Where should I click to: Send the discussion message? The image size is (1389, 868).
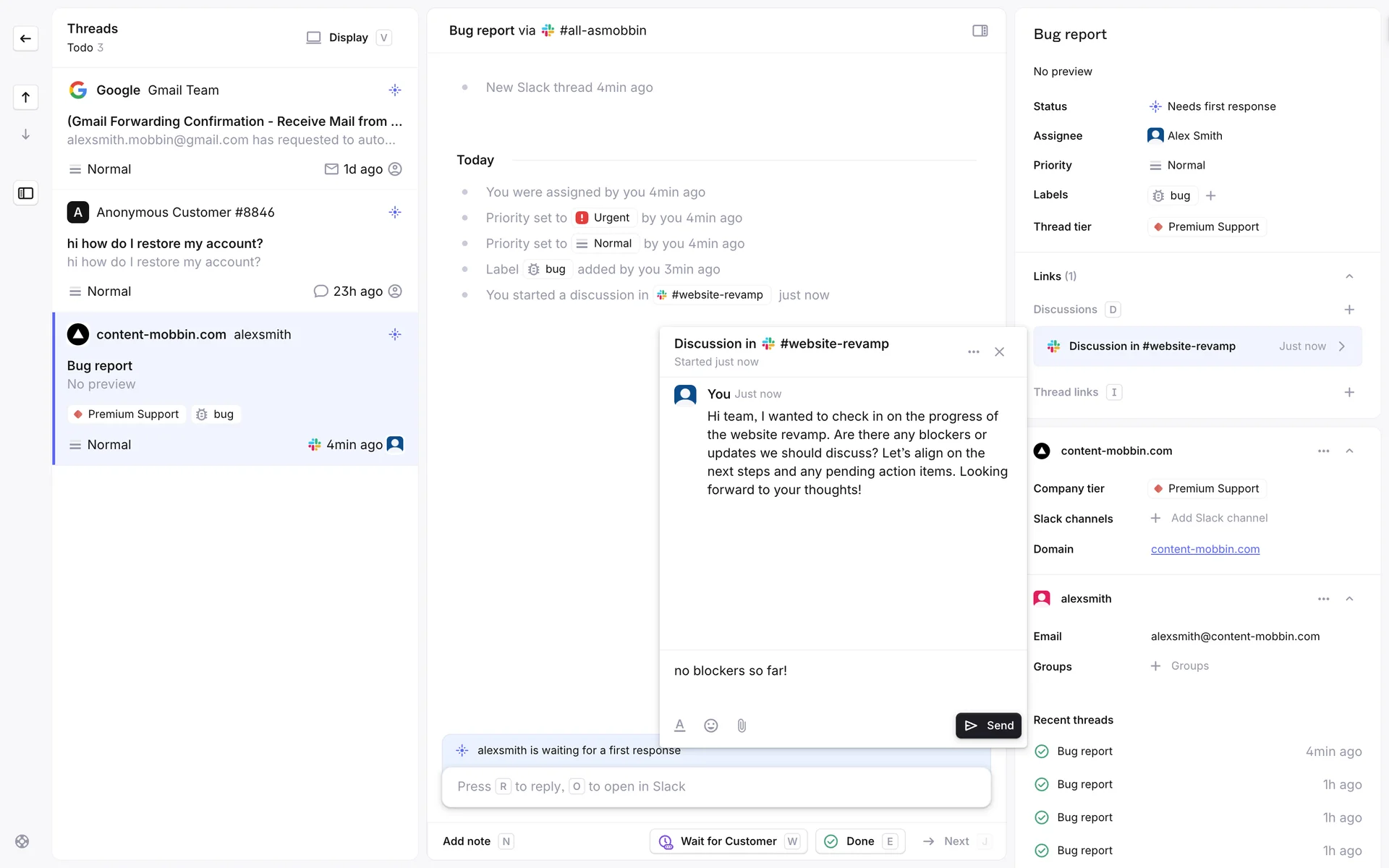point(988,726)
